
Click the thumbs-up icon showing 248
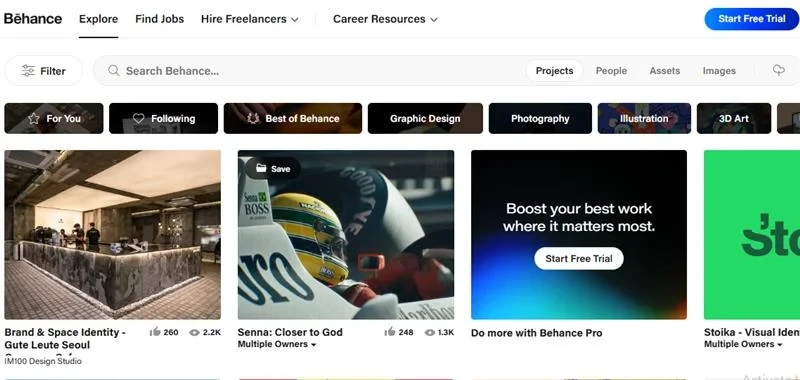[x=390, y=332]
